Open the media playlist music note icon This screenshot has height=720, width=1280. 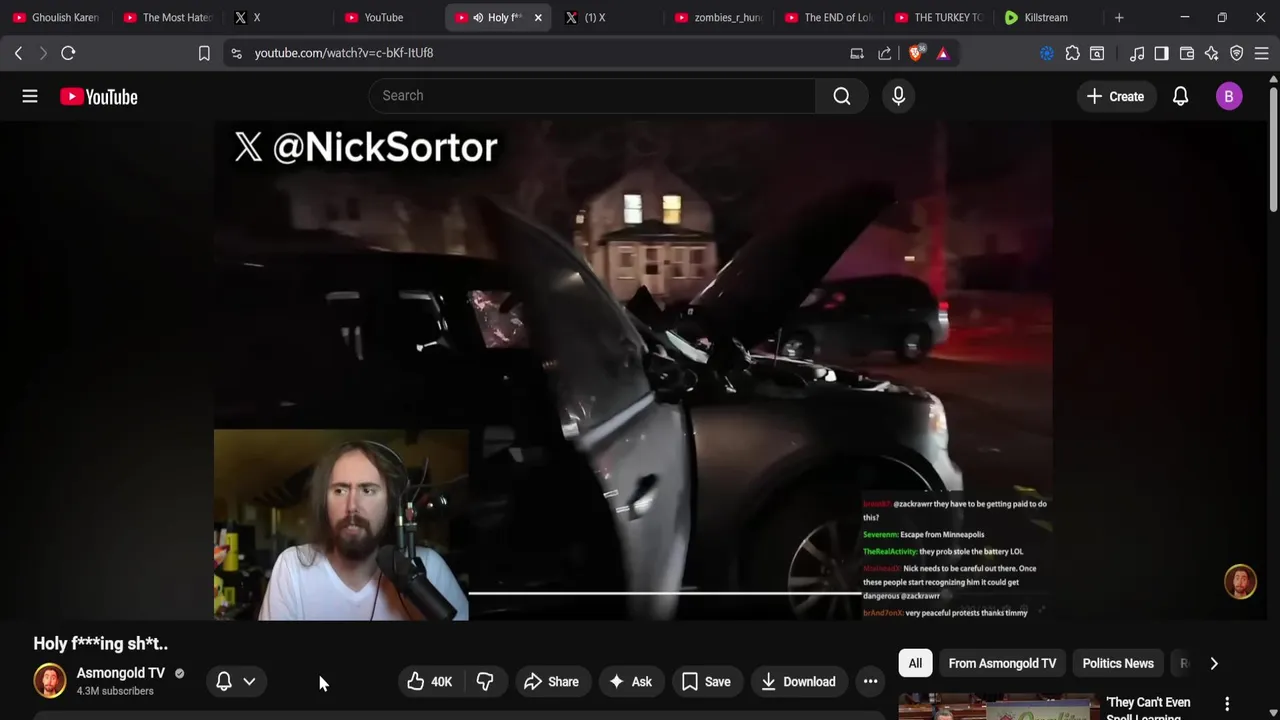1137,53
